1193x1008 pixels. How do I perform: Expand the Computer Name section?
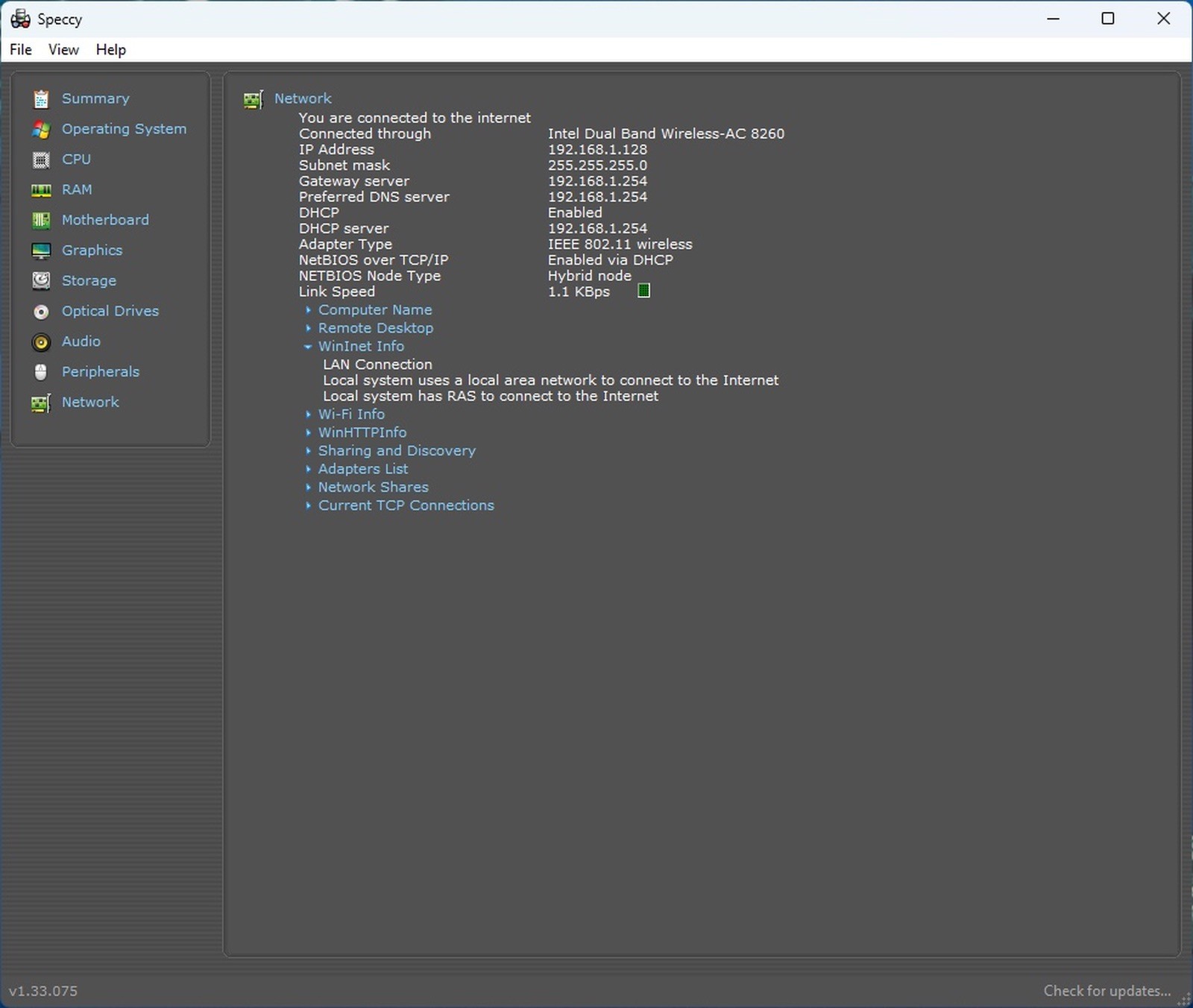point(308,309)
